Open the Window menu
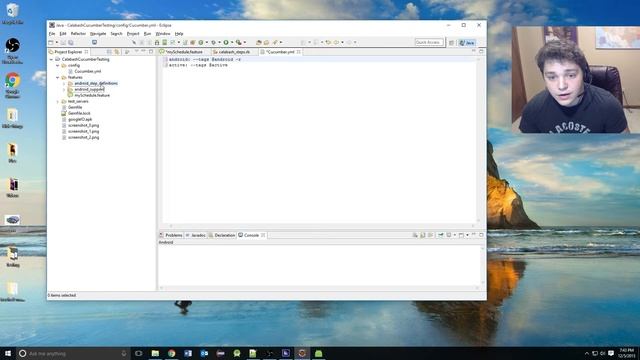This screenshot has height=360, width=640. (162, 33)
